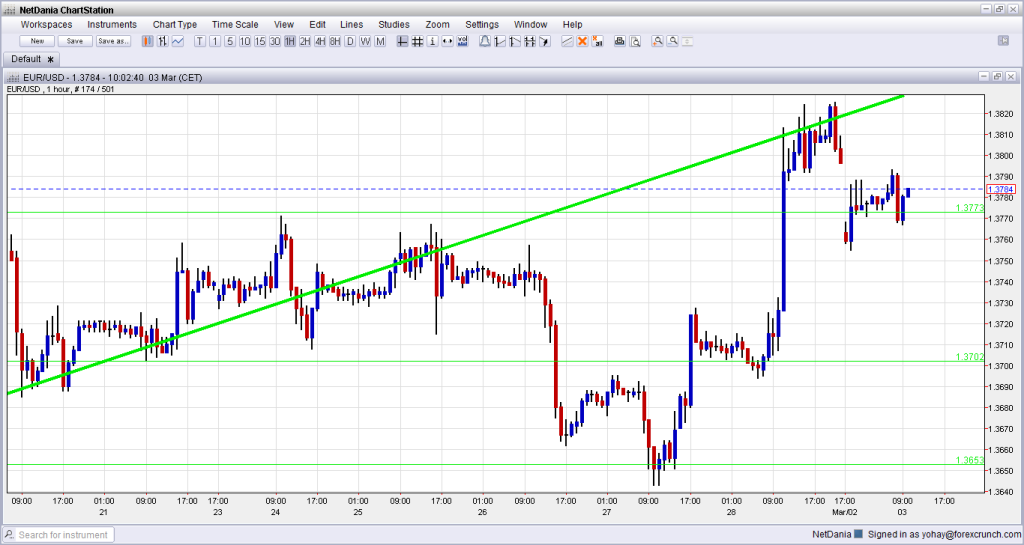Image resolution: width=1024 pixels, height=545 pixels.
Task: Click the drawing icon right of bell
Action: pos(500,41)
